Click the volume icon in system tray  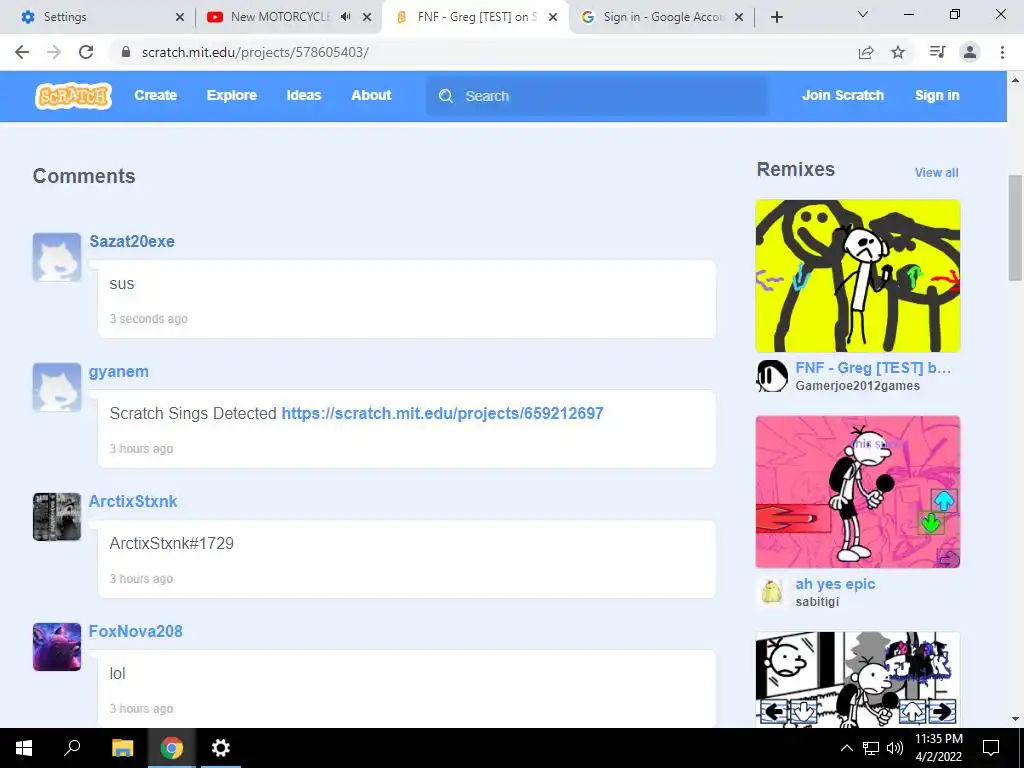pos(895,748)
